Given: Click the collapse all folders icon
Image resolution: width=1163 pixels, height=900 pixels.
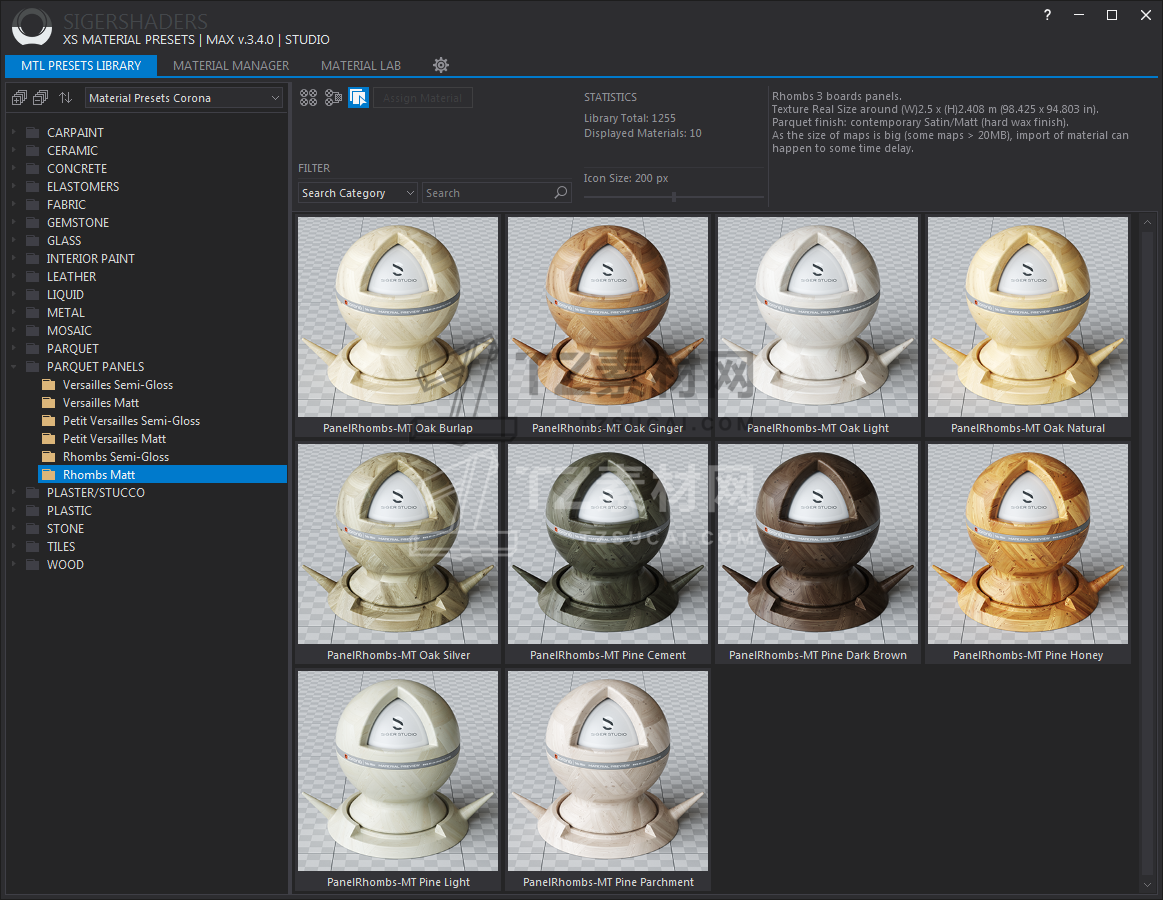Looking at the screenshot, I should pyautogui.click(x=41, y=97).
